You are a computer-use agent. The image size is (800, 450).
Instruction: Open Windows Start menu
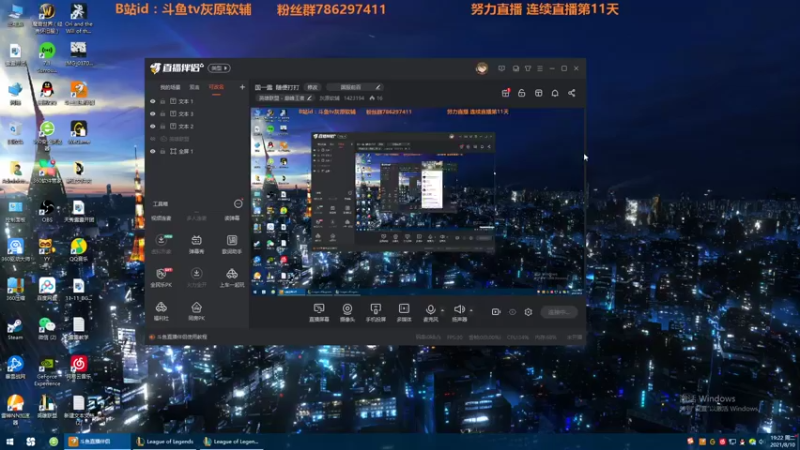9,441
